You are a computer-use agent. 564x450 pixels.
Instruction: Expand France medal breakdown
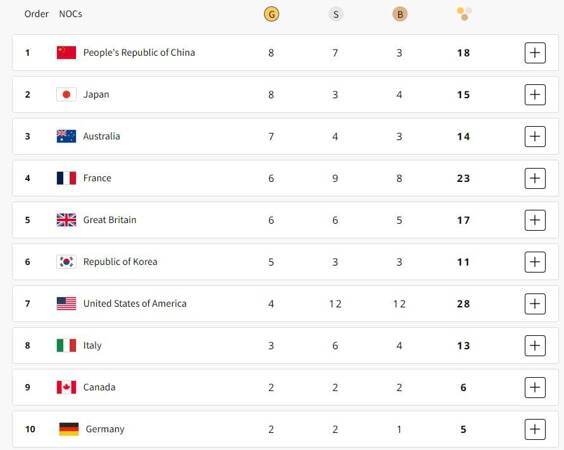pos(535,178)
